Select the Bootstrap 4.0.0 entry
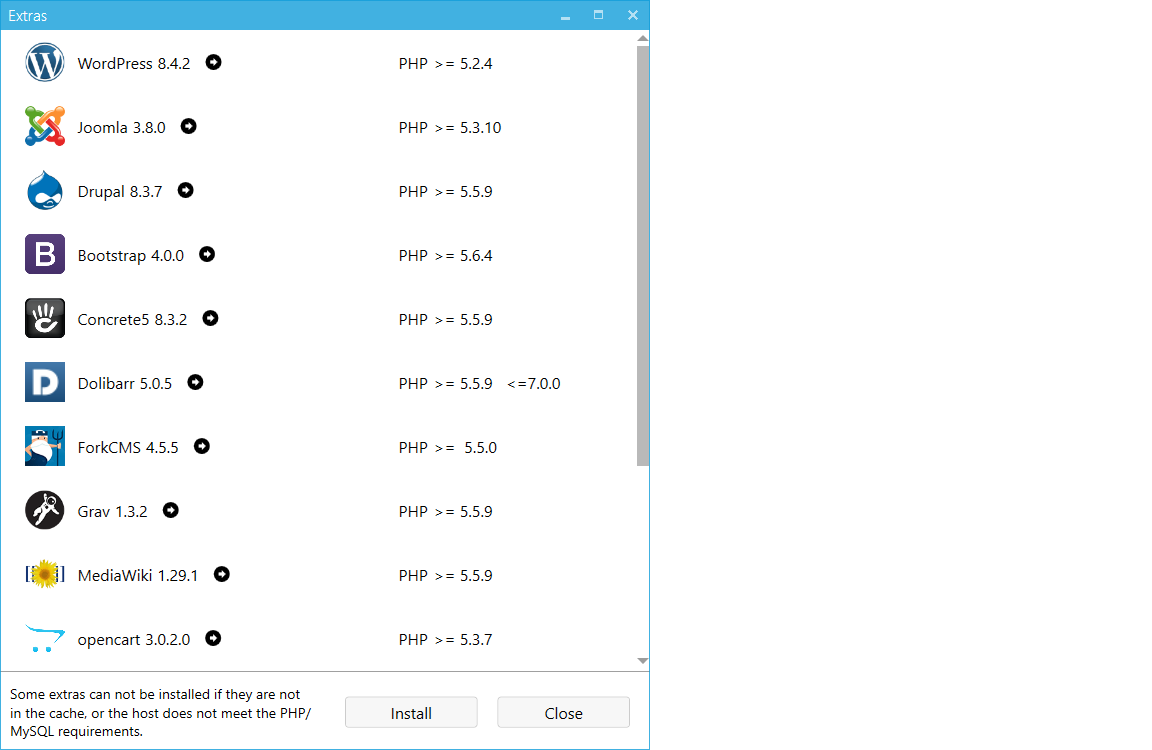The width and height of the screenshot is (1152, 750). tap(131, 256)
